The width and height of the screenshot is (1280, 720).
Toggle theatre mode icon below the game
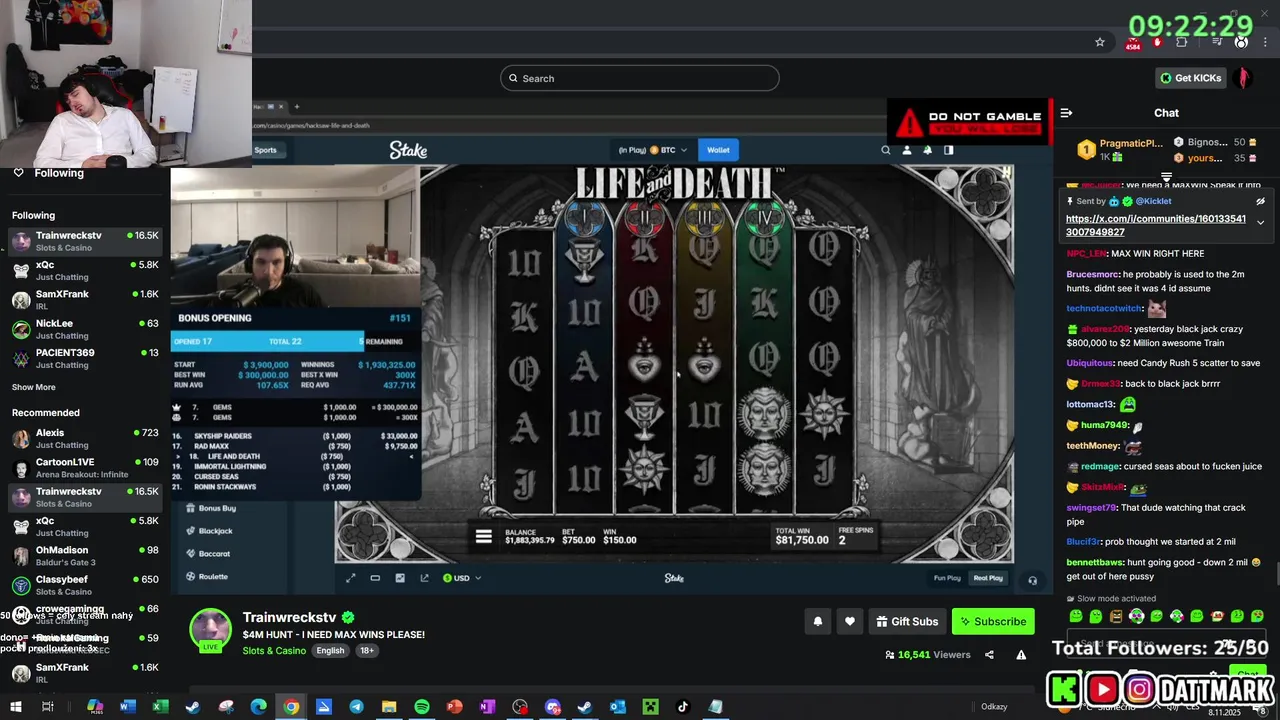375,578
